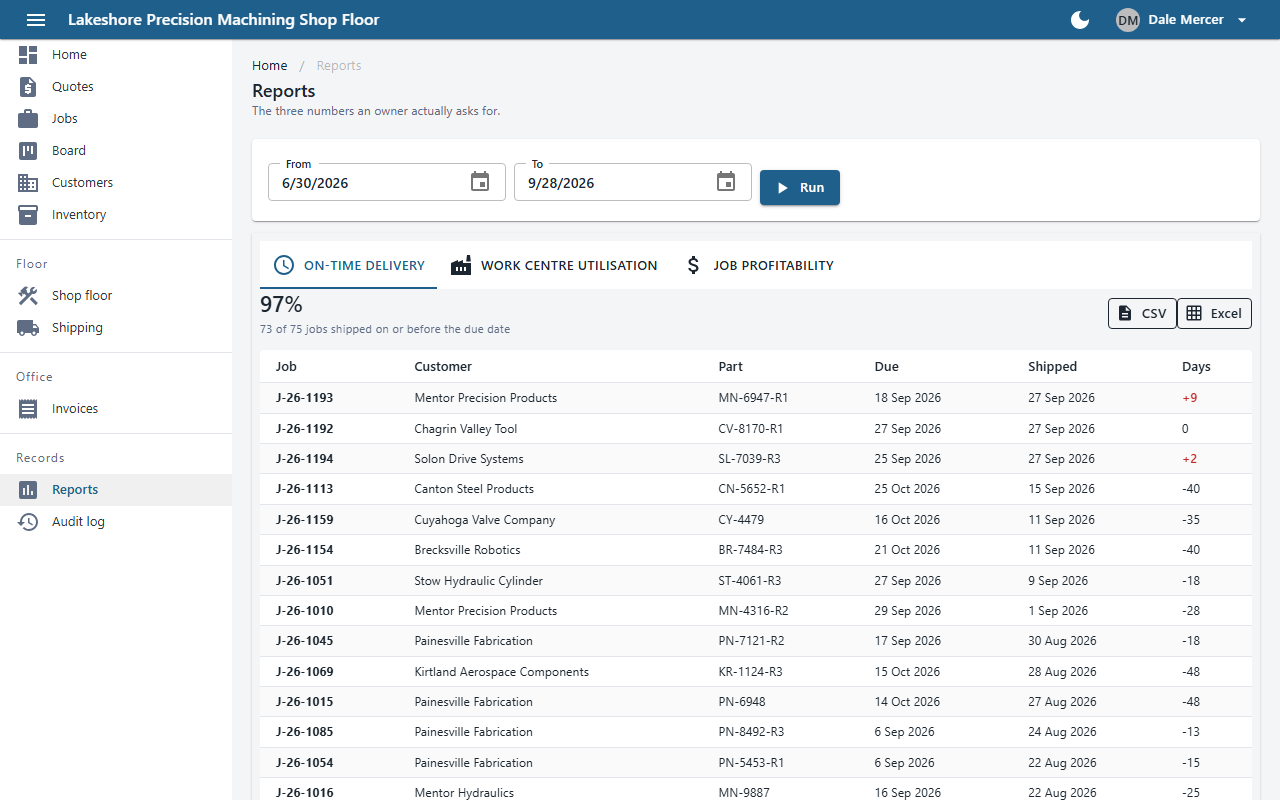Click the Jobs briefcase icon
This screenshot has width=1280, height=800.
(28, 119)
